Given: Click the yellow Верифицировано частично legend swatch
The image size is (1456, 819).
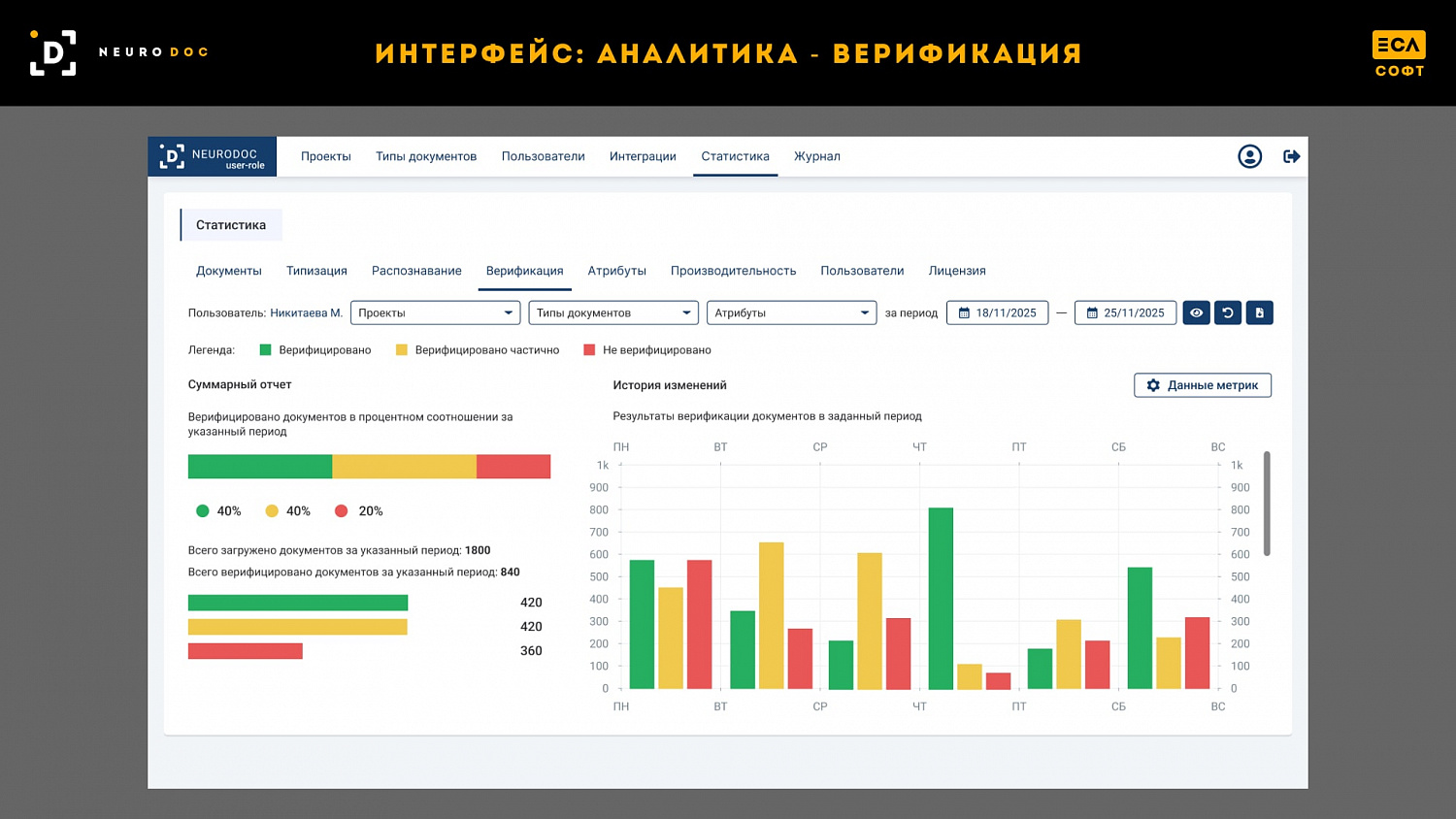Looking at the screenshot, I should tap(402, 350).
